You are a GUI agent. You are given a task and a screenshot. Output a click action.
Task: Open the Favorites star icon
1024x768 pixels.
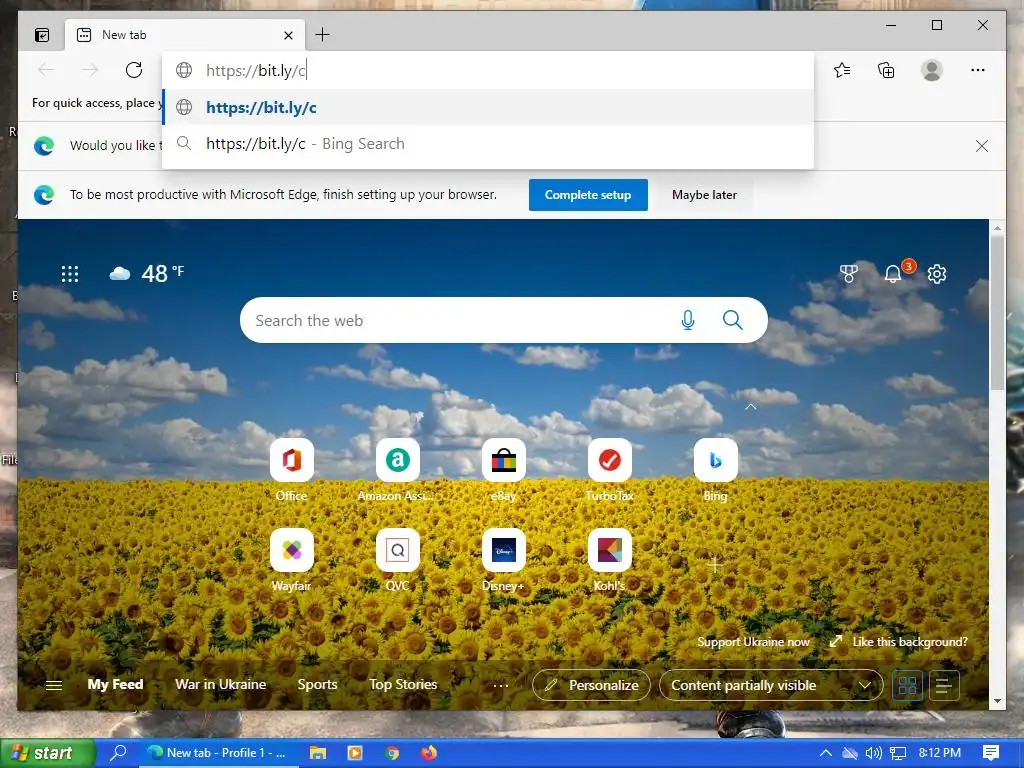842,70
